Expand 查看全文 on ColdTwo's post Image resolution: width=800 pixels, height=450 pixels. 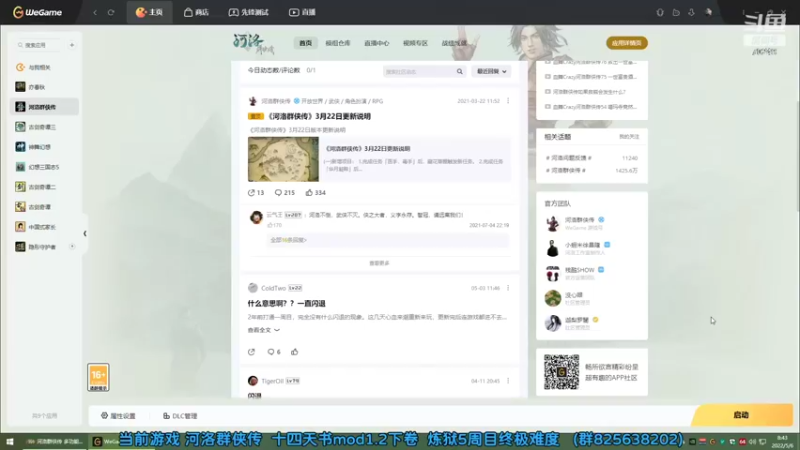click(264, 330)
